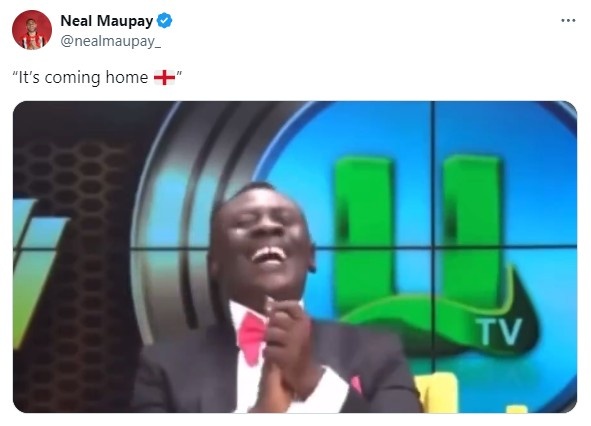
Task: Open the three-dot more options menu
Action: pos(568,20)
